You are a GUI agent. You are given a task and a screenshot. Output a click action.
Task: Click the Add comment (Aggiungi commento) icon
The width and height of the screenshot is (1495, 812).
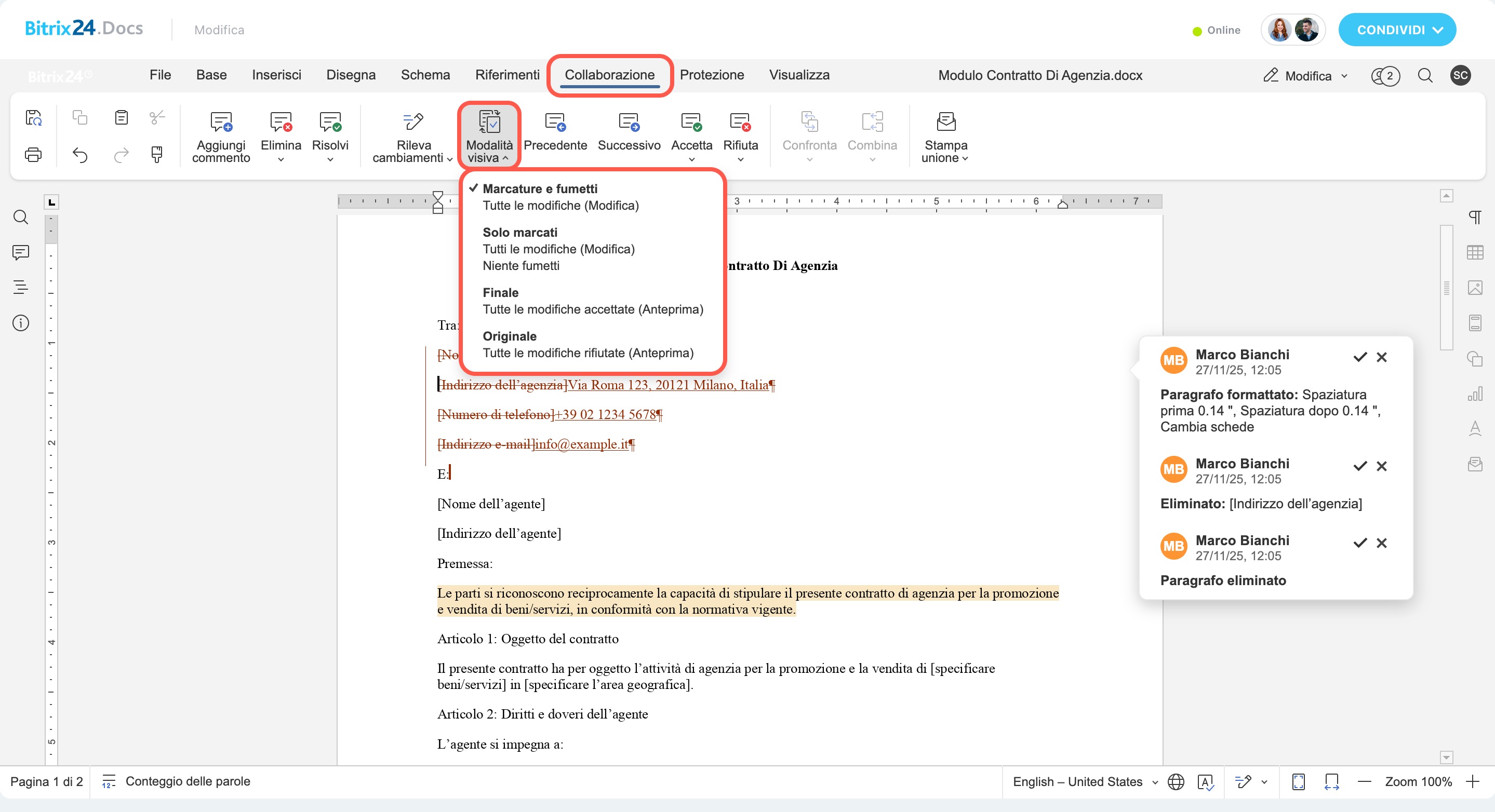coord(221,123)
